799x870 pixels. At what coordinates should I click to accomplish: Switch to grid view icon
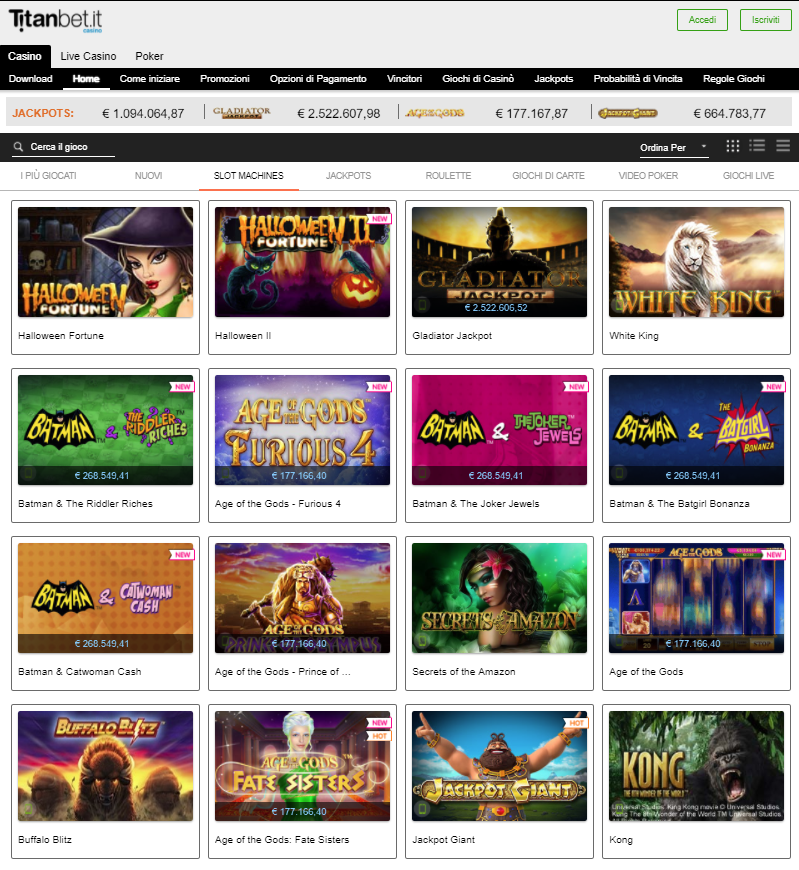[732, 146]
